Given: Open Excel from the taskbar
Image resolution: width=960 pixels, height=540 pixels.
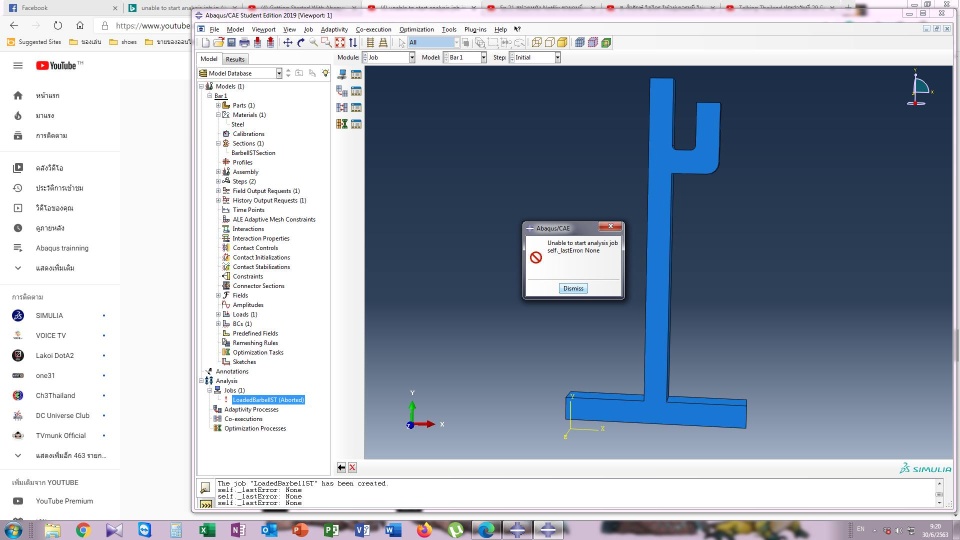Looking at the screenshot, I should click(x=208, y=530).
